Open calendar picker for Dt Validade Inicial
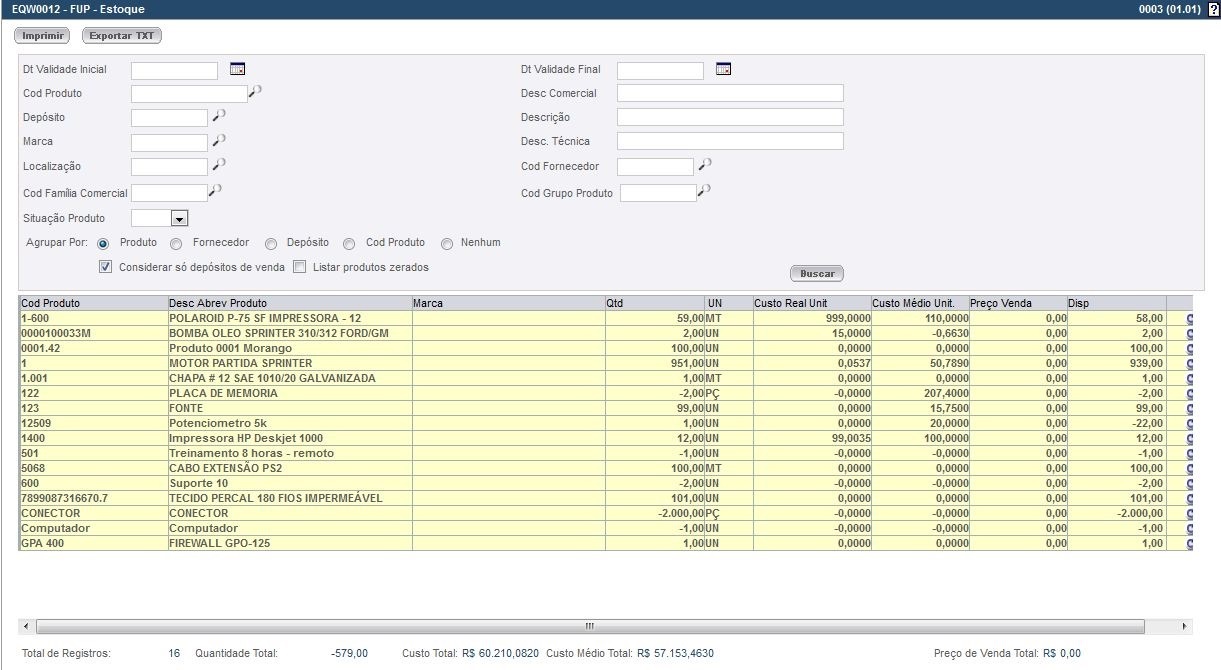 (x=237, y=69)
